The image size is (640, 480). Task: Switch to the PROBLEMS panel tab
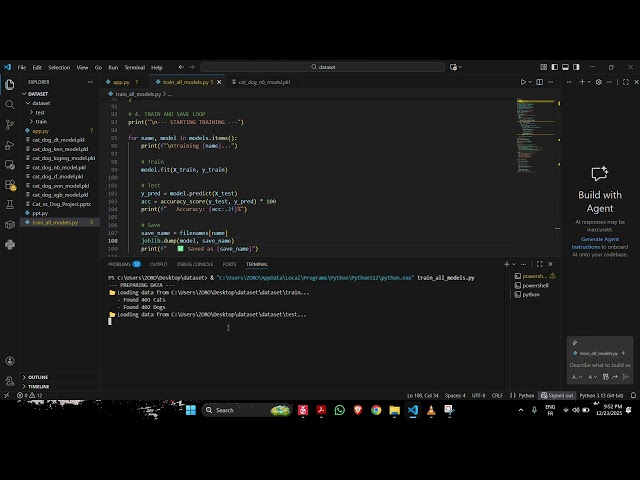point(119,264)
